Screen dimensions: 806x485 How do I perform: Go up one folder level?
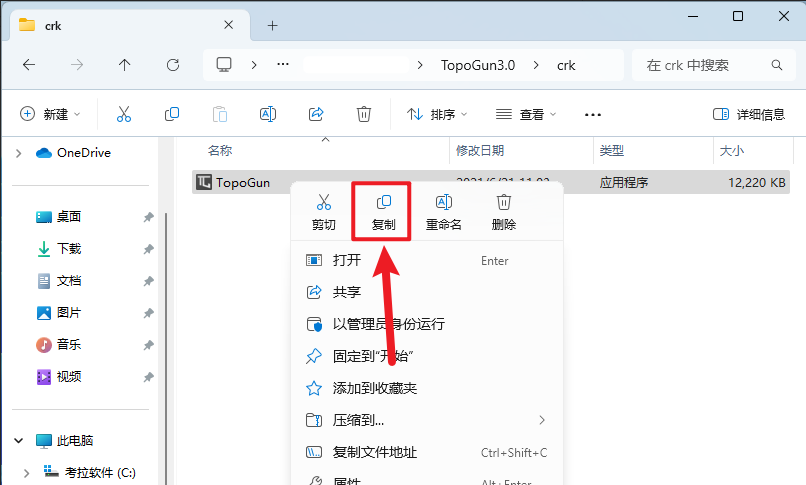click(124, 65)
